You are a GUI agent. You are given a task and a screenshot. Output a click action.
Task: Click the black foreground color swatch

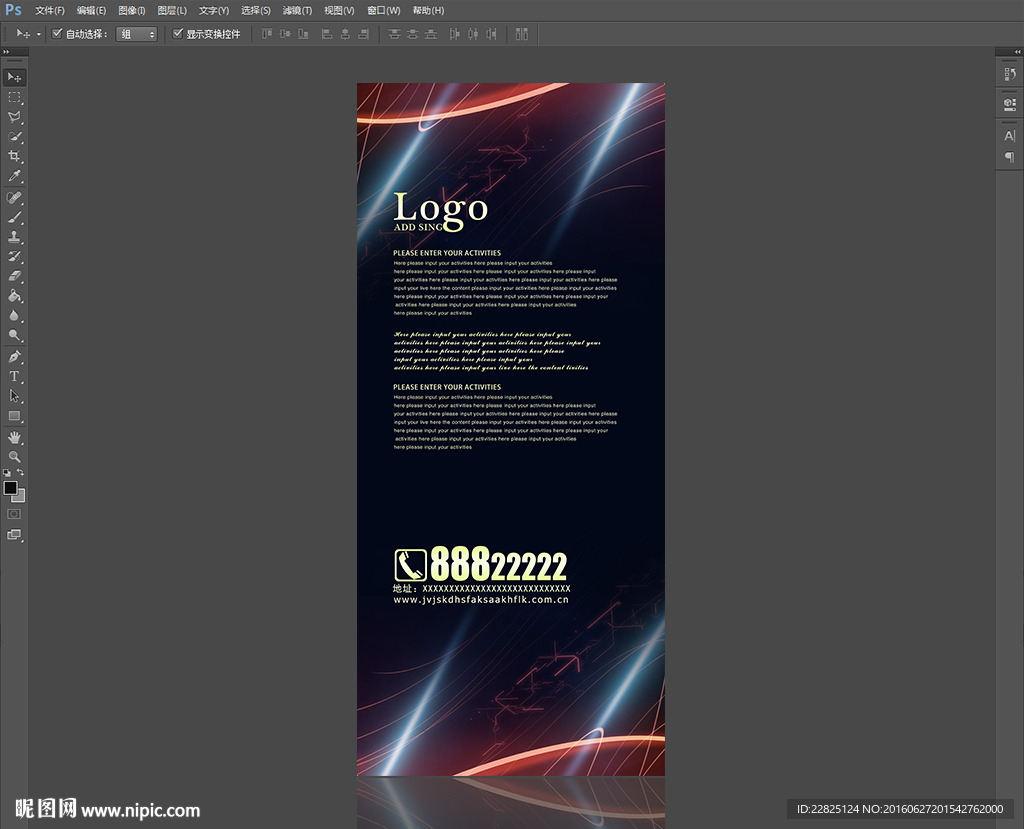pos(10,487)
